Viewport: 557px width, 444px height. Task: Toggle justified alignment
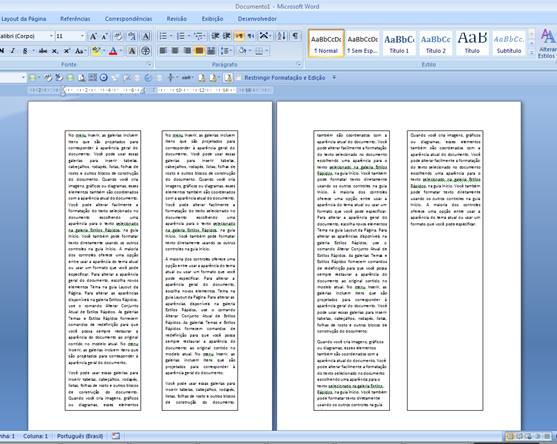point(199,51)
